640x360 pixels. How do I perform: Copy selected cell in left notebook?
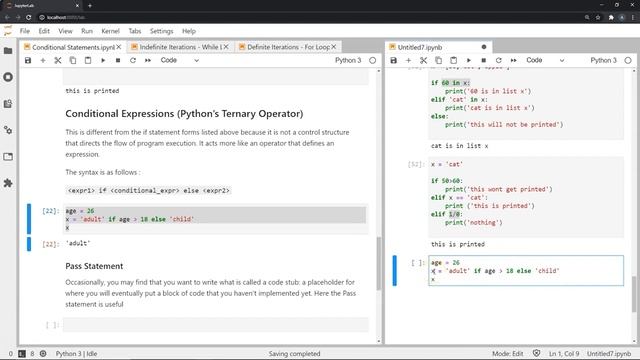73,60
